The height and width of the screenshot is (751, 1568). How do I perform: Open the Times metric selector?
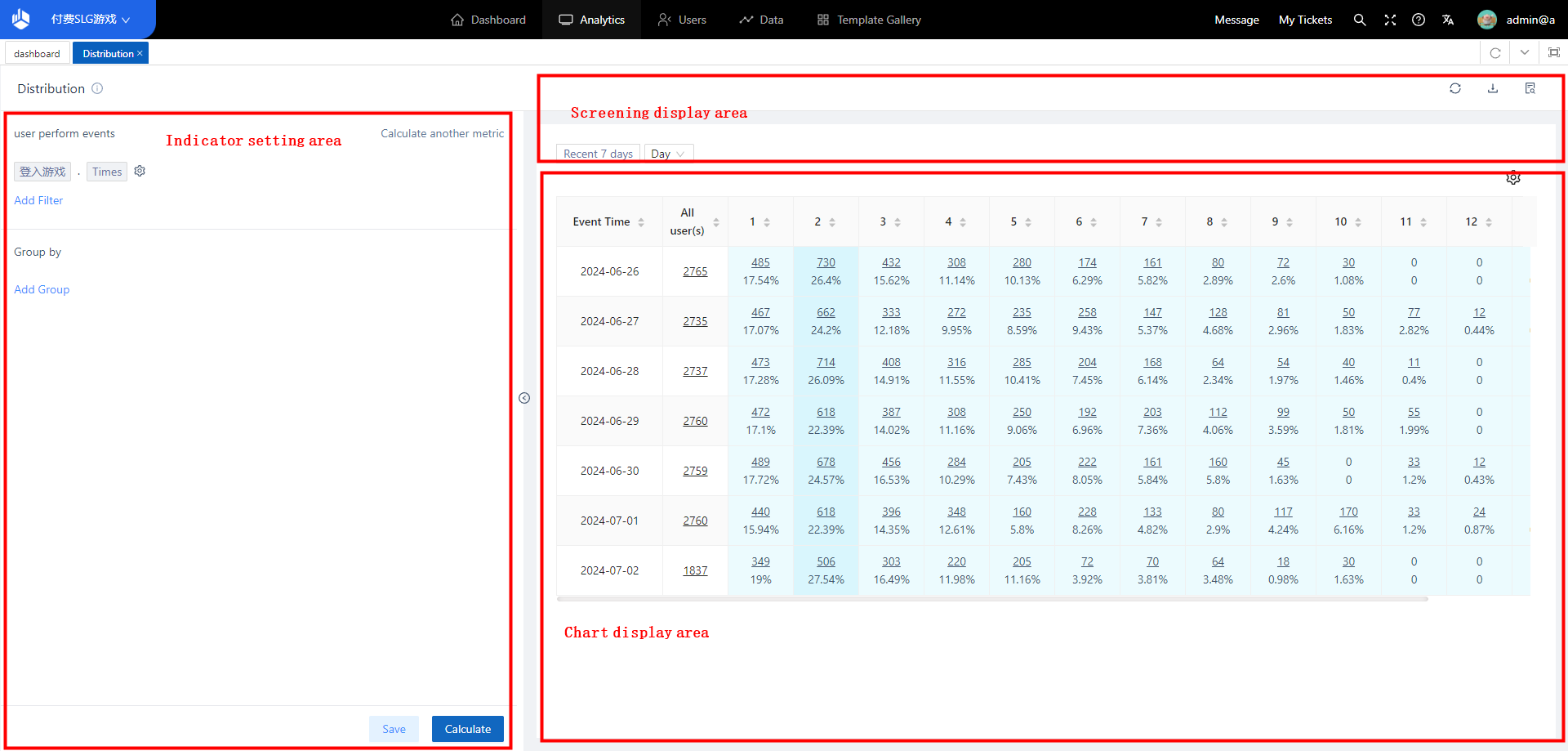click(x=107, y=172)
